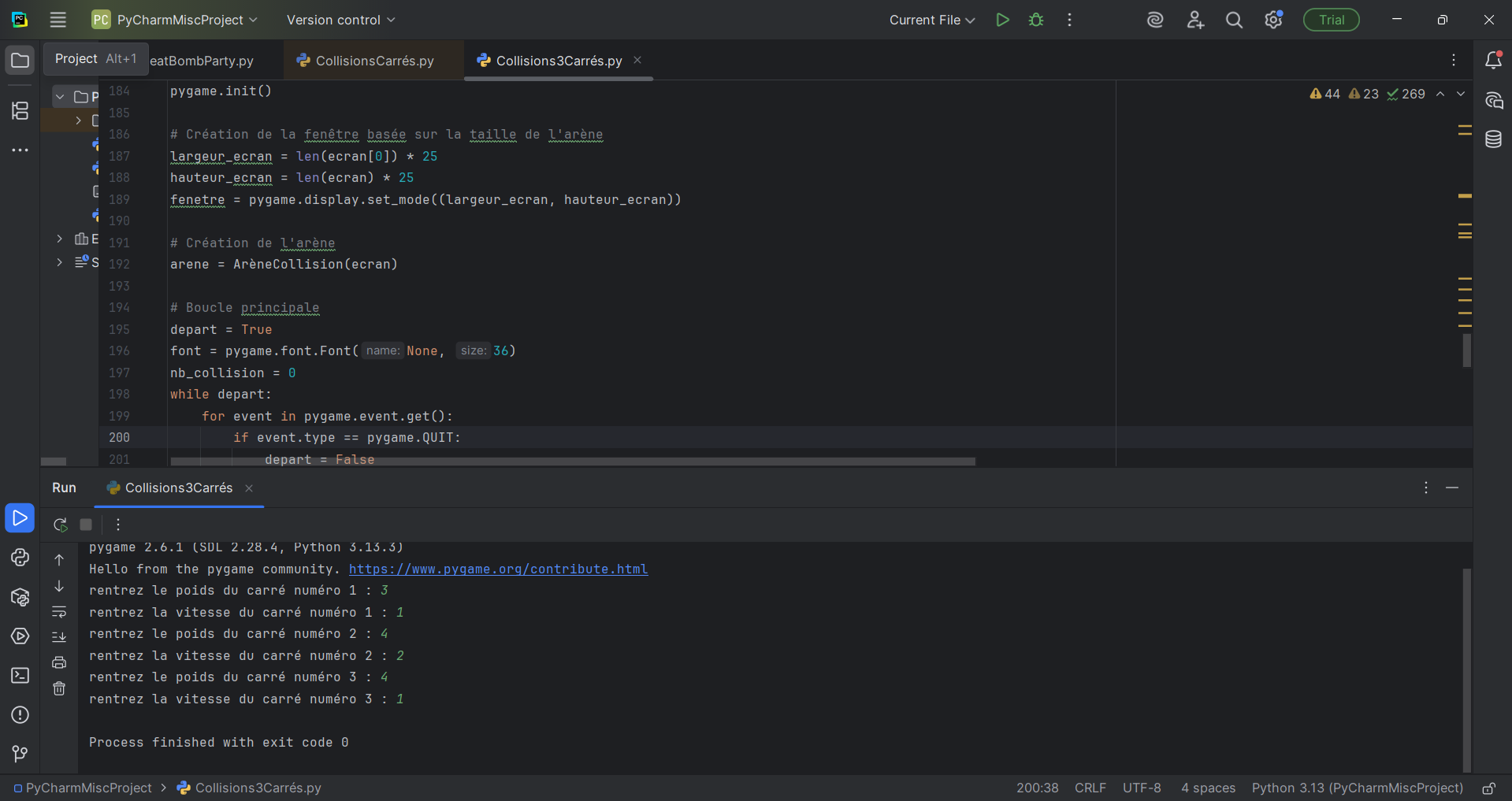Open pygame contribute link in console
This screenshot has width=1512, height=801.
point(498,569)
